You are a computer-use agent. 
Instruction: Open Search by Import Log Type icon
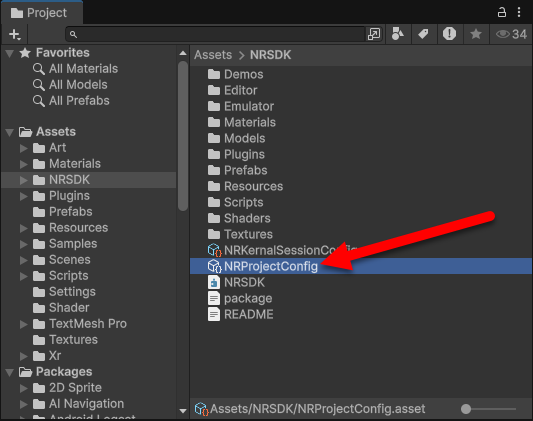click(449, 34)
